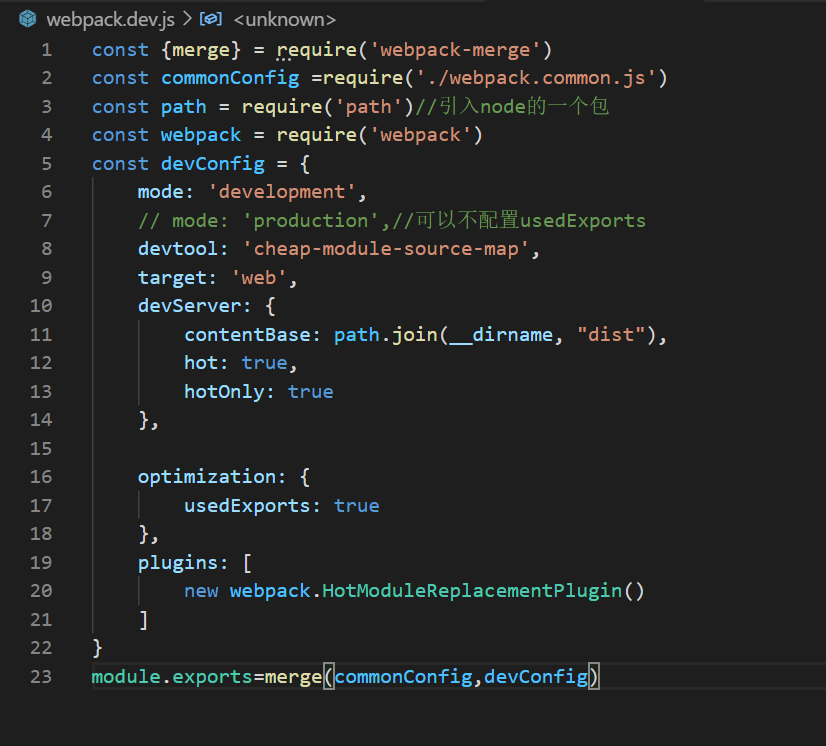Viewport: 826px width, 746px height.
Task: Click 'cheap-module-source-map' devtool value
Action: 386,249
